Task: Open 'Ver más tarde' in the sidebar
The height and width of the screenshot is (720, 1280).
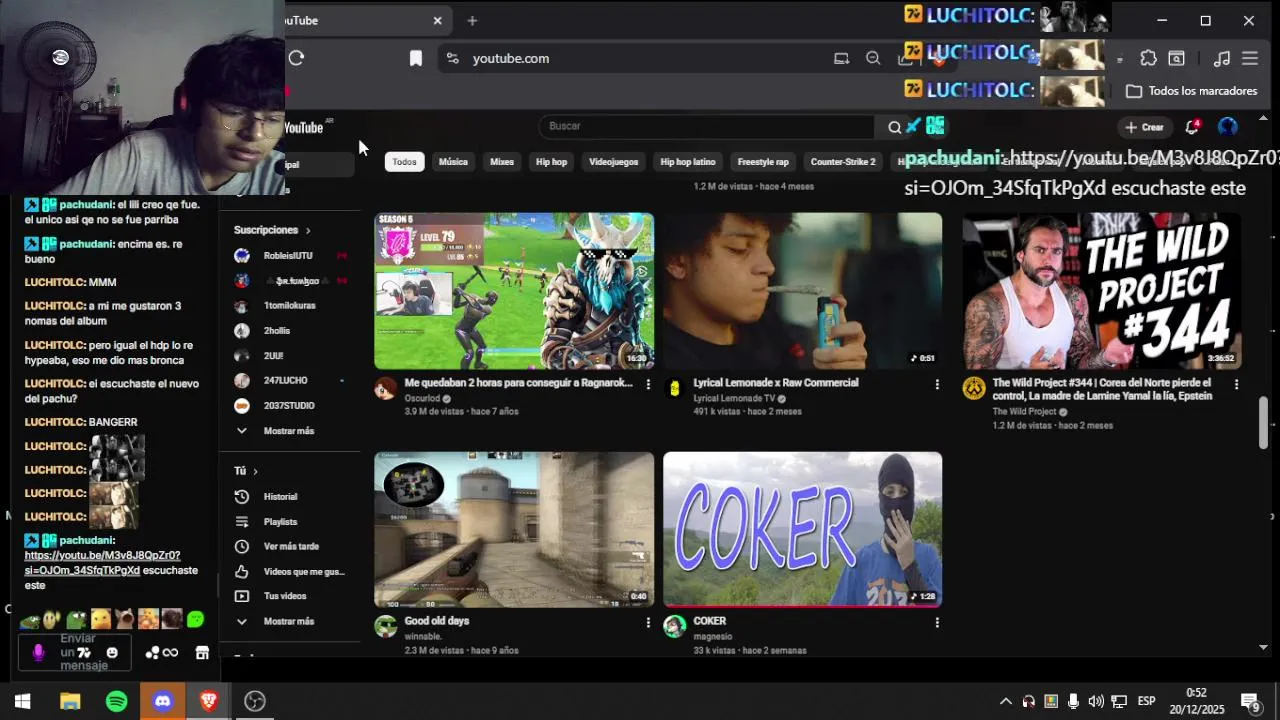Action: (290, 547)
